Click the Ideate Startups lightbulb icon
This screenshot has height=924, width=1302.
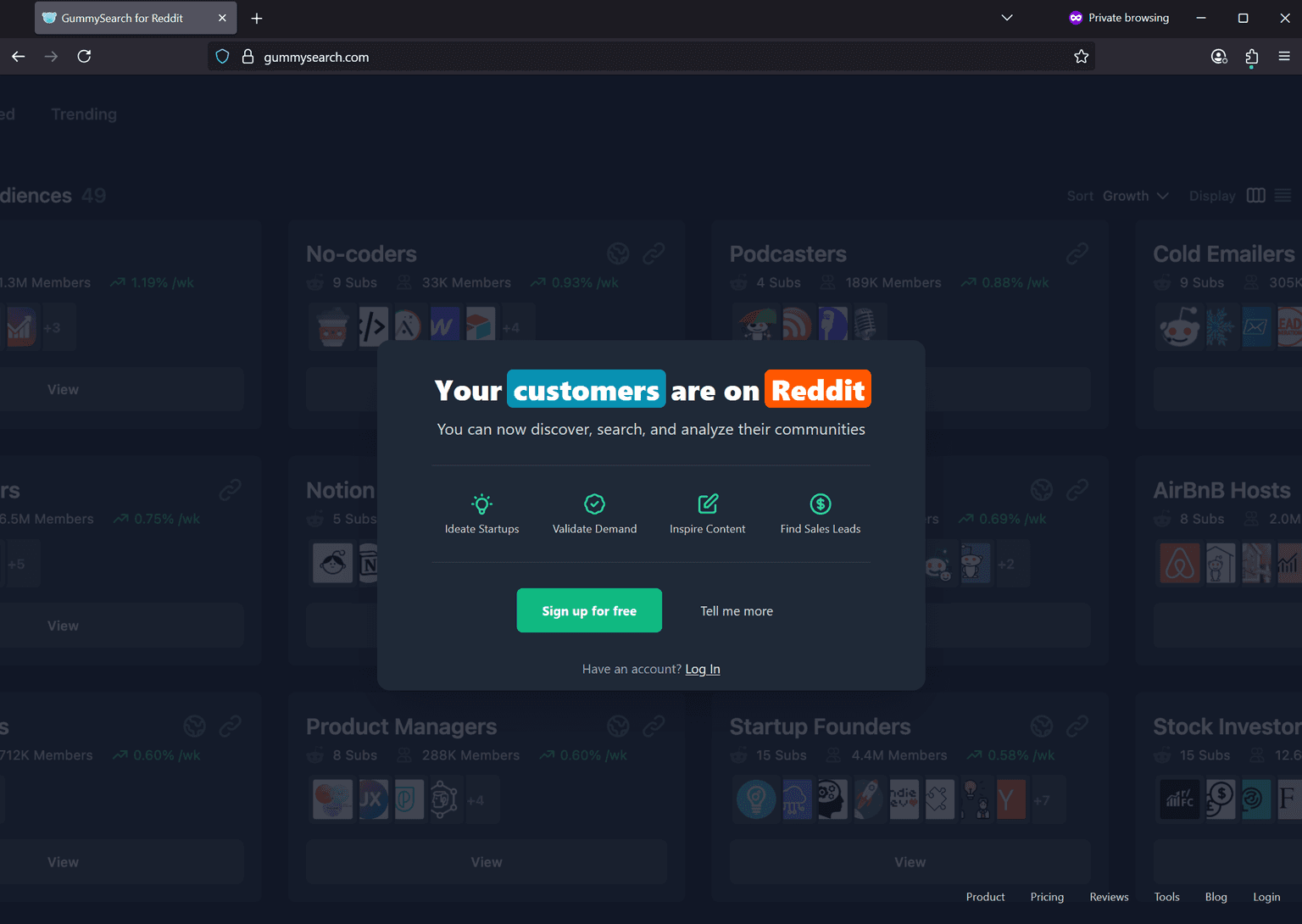481,504
